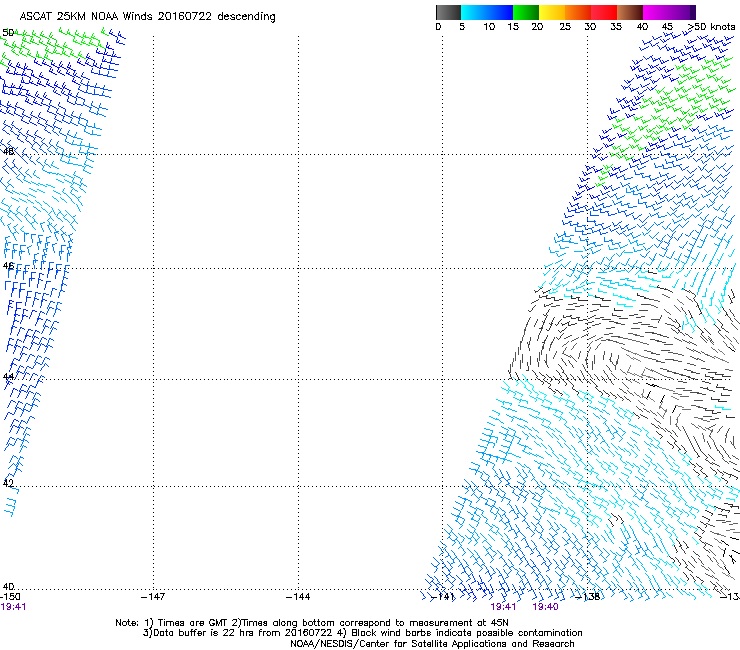Click the latitude label '42'
Viewport: 740px width, 650px height.
click(x=8, y=483)
